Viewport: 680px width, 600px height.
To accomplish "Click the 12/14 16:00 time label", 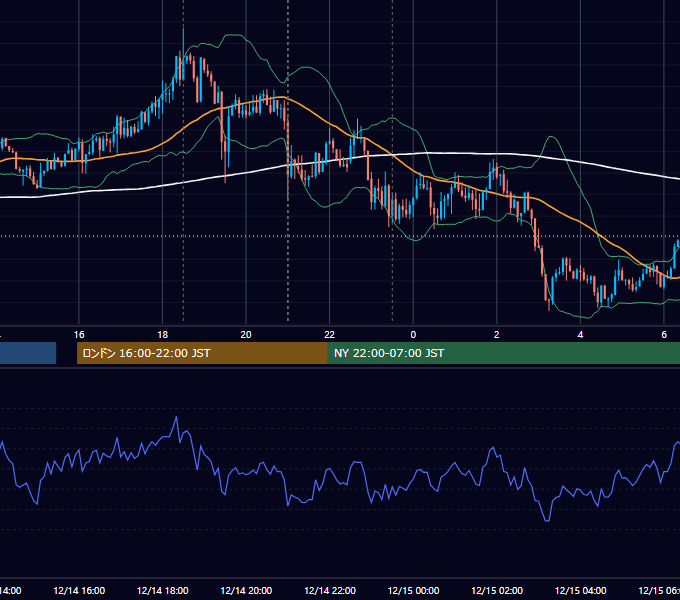I will [x=79, y=590].
